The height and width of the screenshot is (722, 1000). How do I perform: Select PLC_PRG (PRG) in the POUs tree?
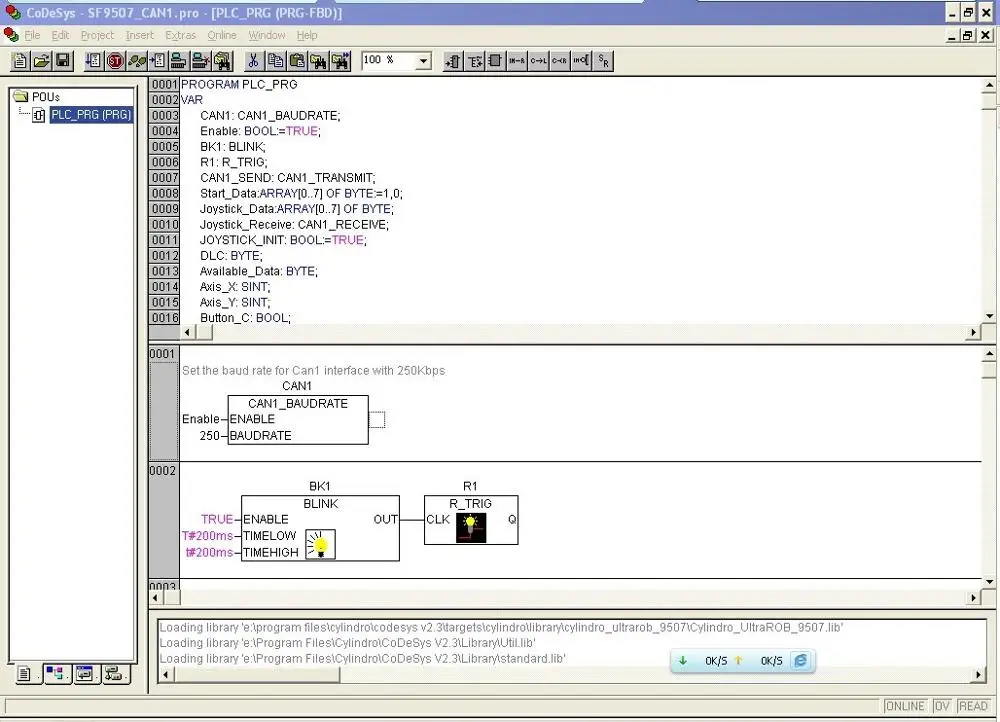click(x=91, y=115)
